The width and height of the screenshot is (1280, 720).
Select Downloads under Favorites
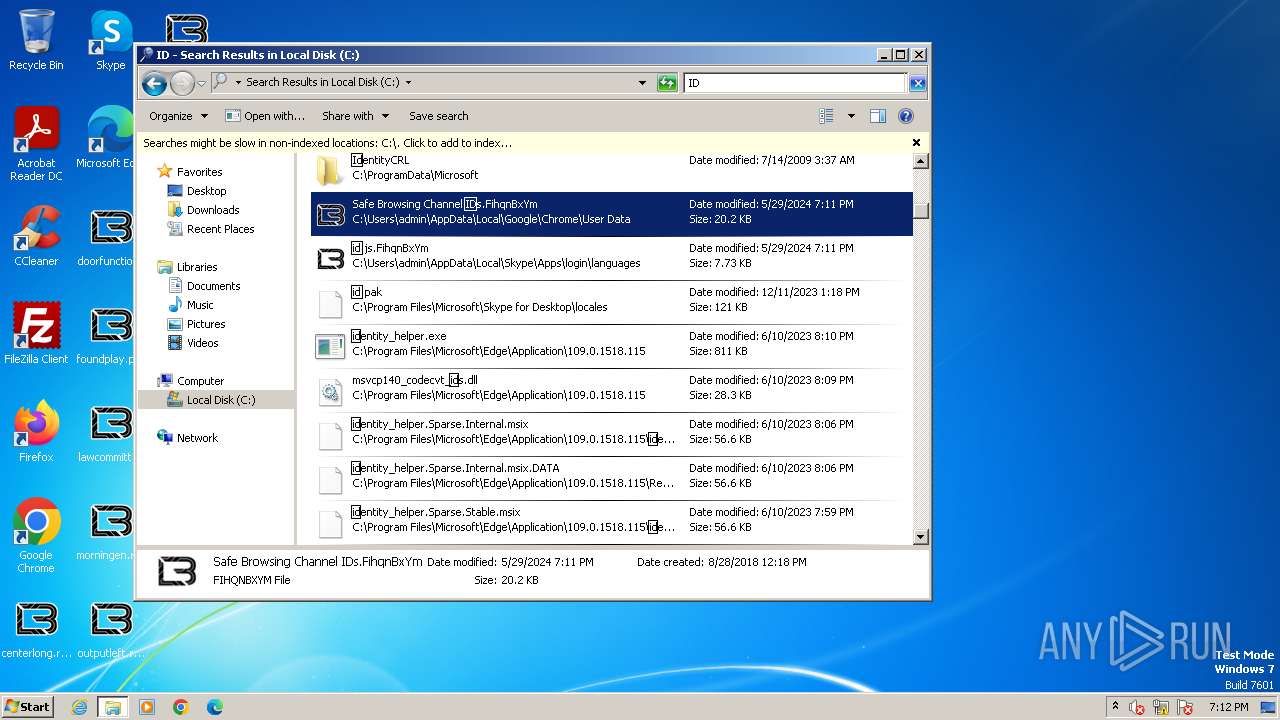(x=212, y=210)
